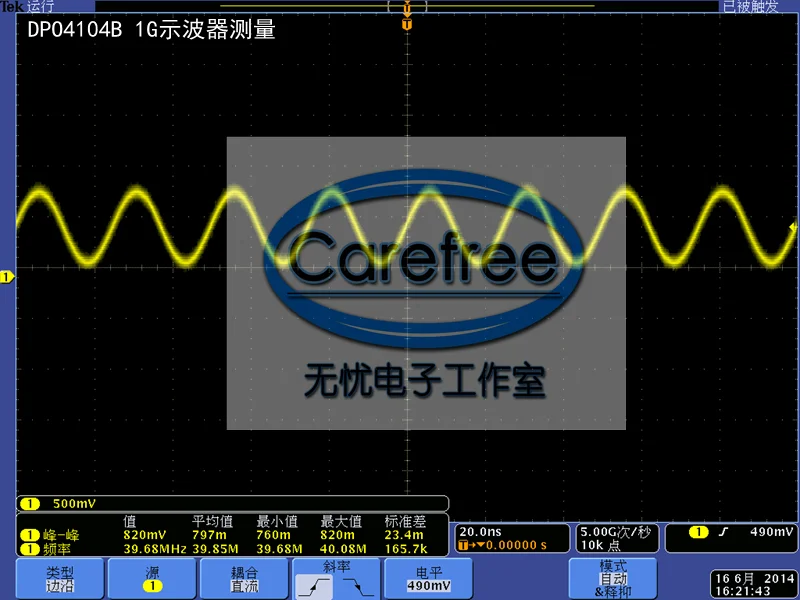Click the 平均值 column header
Screen dimensions: 800x600
click(212, 521)
